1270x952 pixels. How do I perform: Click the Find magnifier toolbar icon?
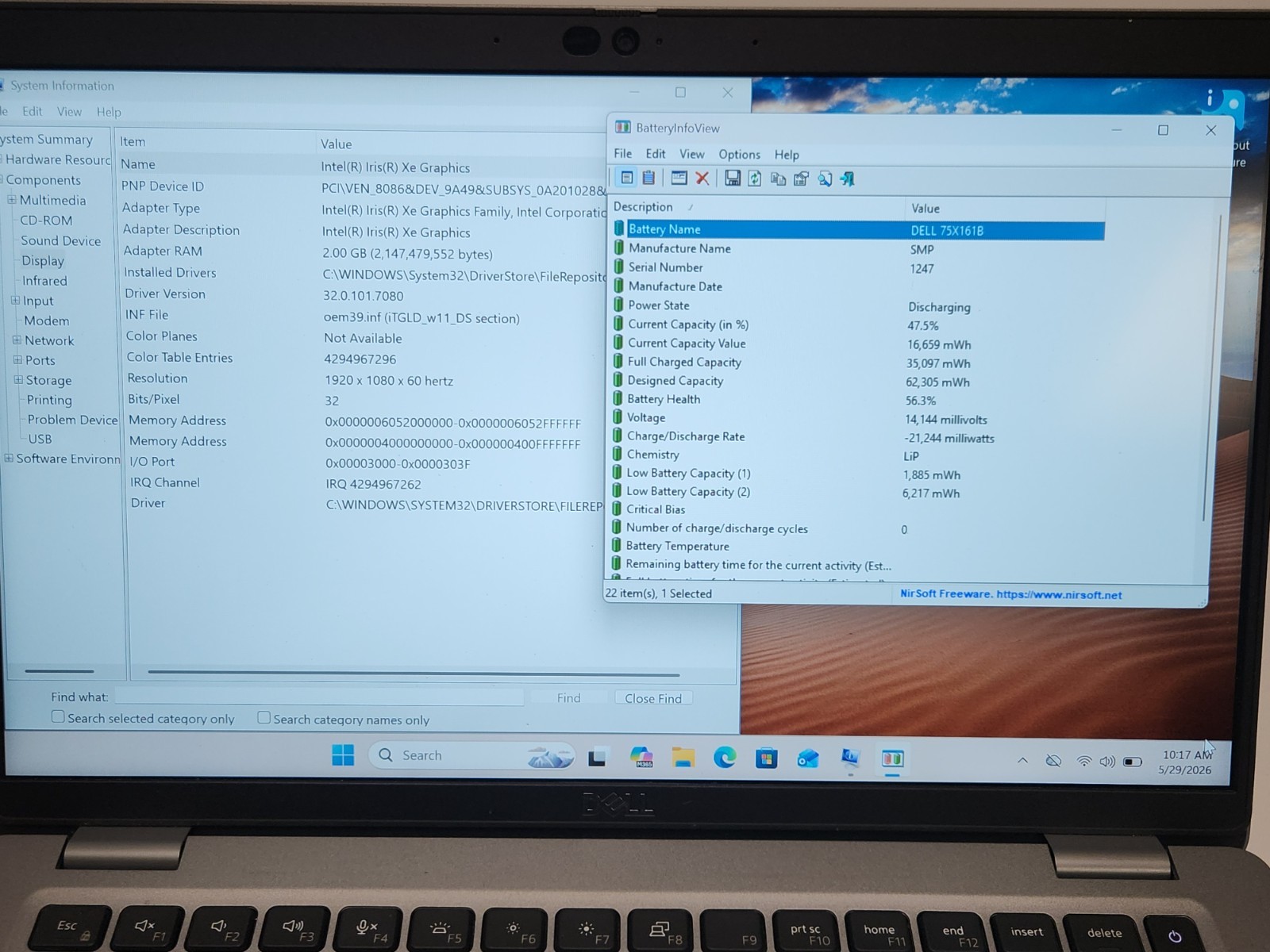point(825,179)
